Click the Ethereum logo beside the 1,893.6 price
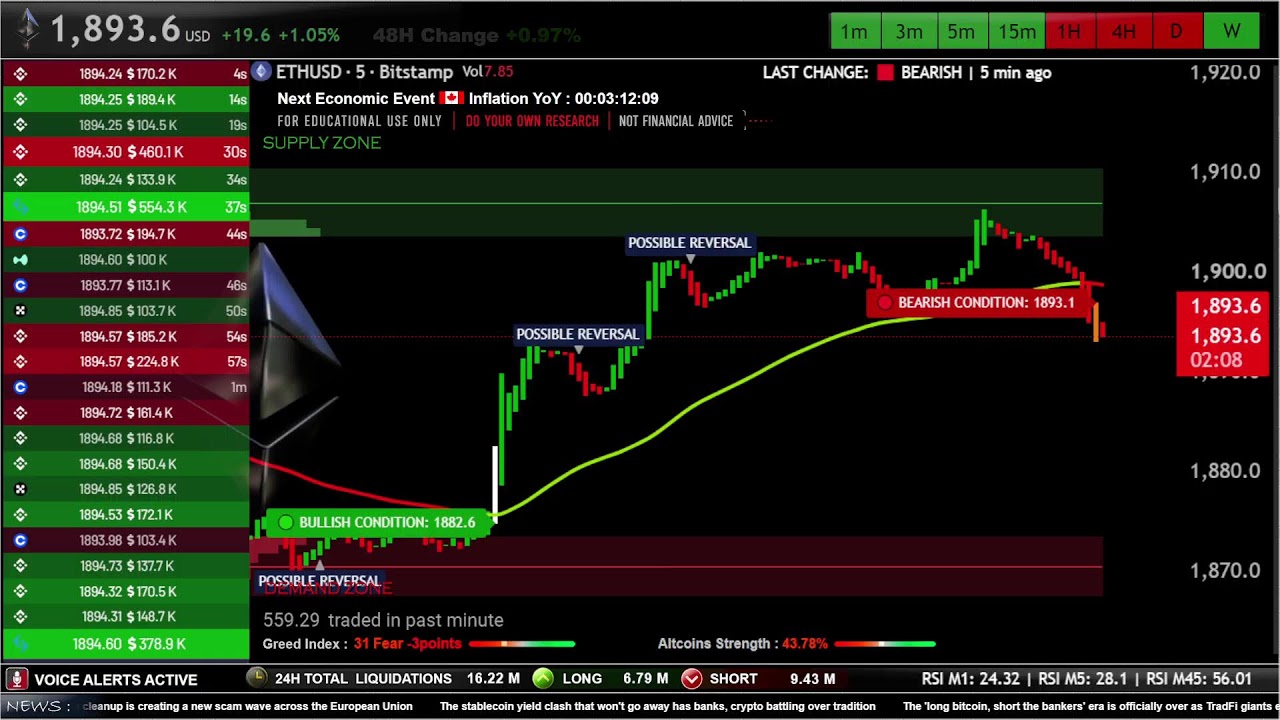Screen dimensions: 1280x720 coord(28,28)
